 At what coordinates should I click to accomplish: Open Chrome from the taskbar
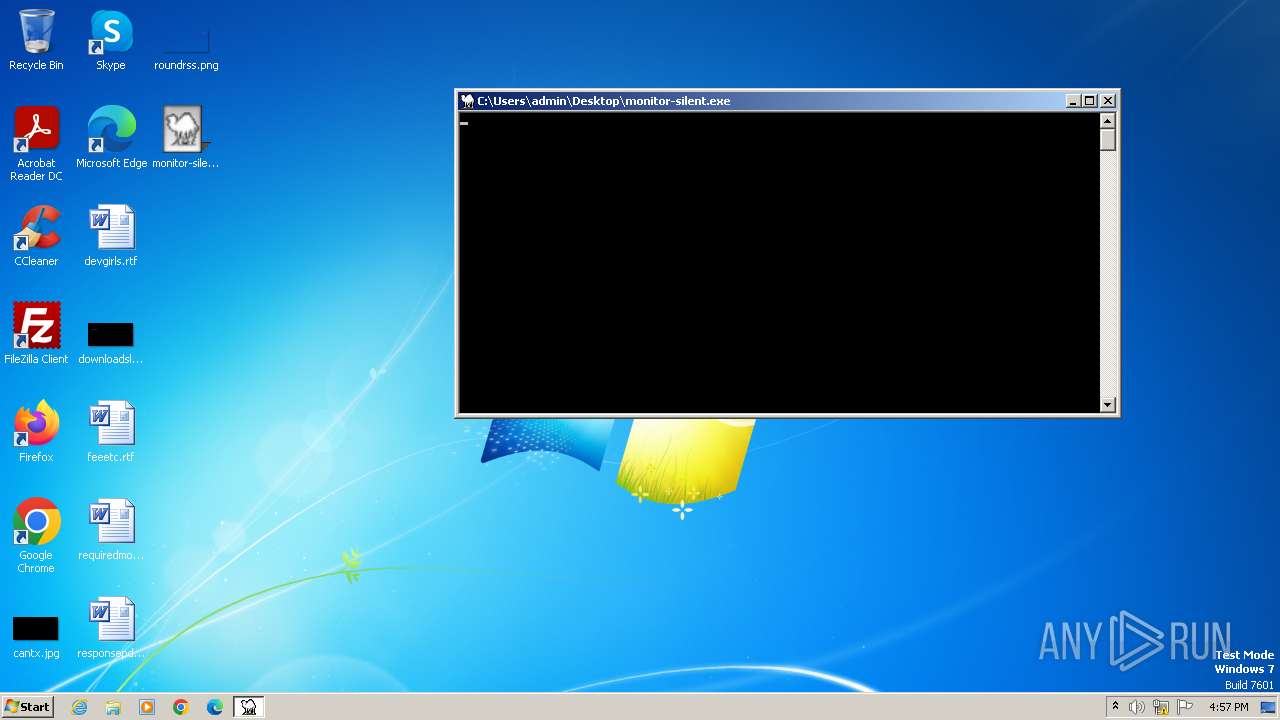pyautogui.click(x=181, y=707)
